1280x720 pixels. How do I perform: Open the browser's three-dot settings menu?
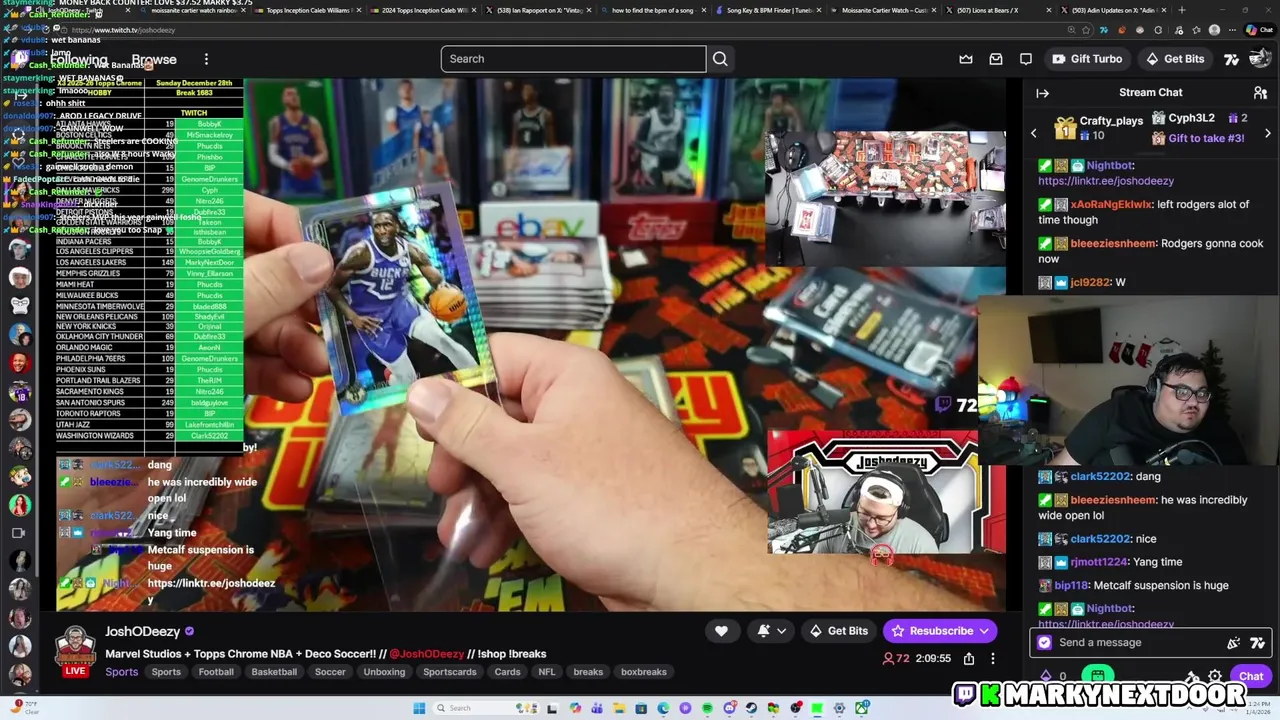tap(1232, 30)
